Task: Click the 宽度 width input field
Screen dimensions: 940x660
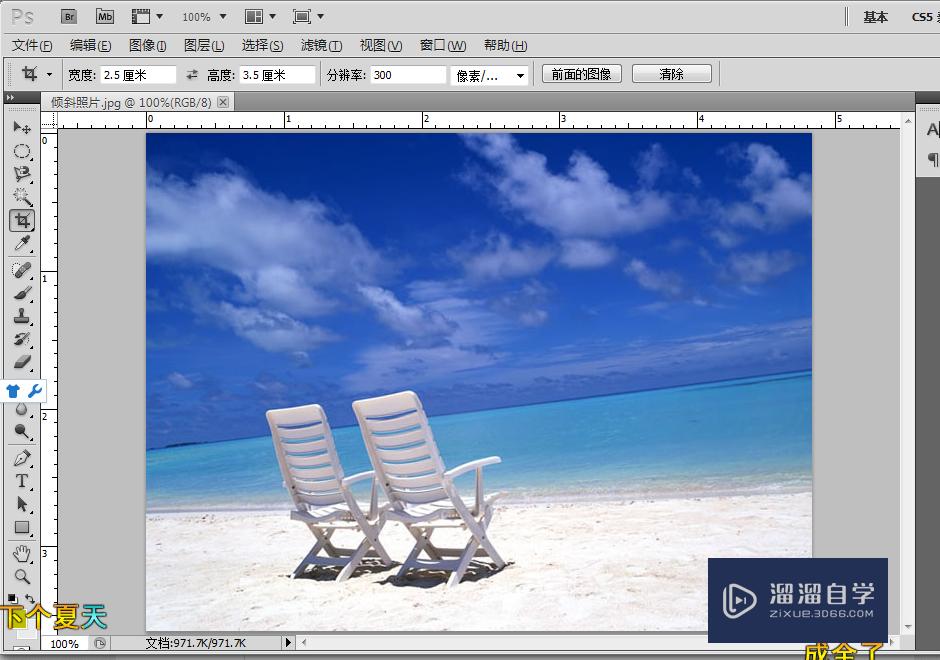Action: tap(137, 74)
